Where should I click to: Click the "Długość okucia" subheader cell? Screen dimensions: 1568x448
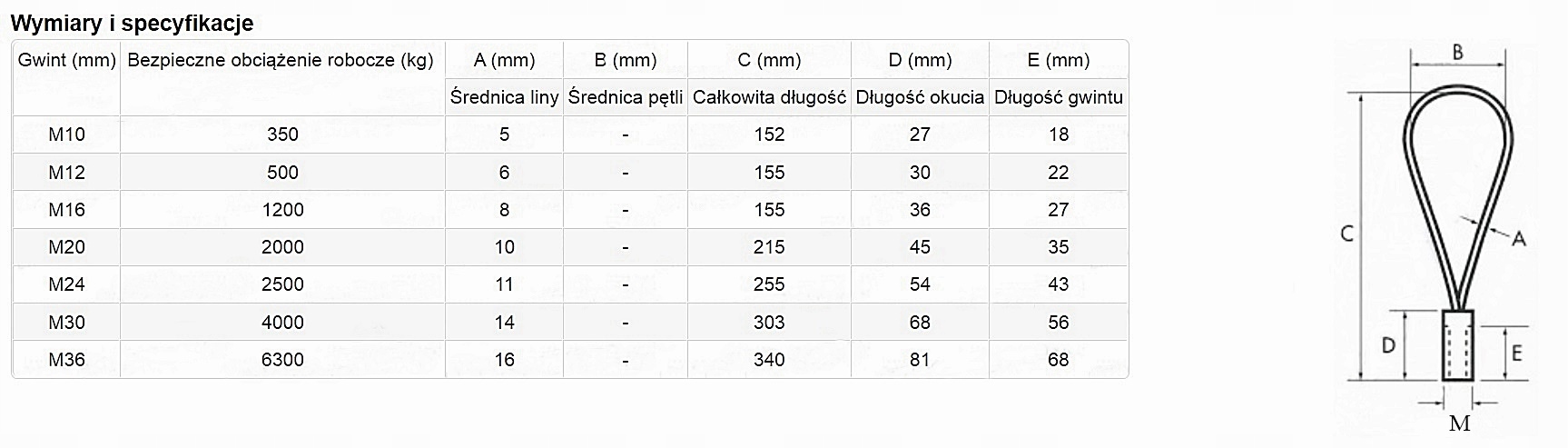click(920, 97)
